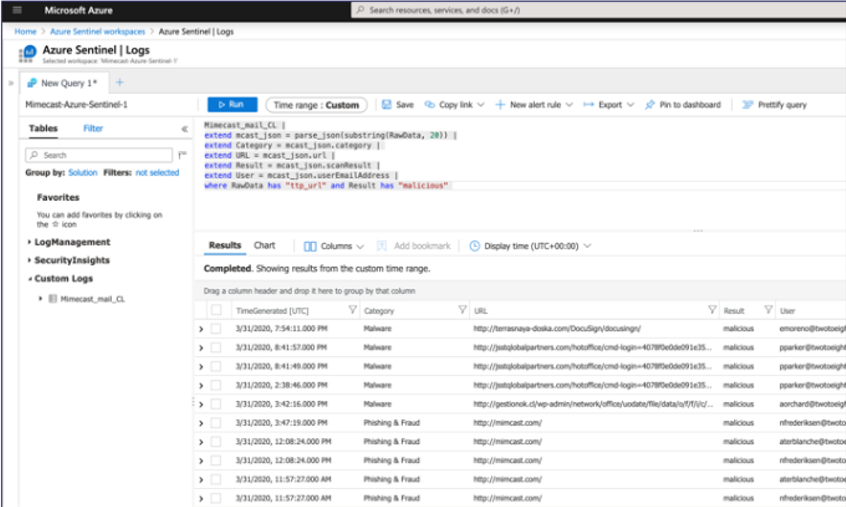Image resolution: width=846 pixels, height=507 pixels.
Task: Switch to the Filter tab
Action: (x=93, y=129)
